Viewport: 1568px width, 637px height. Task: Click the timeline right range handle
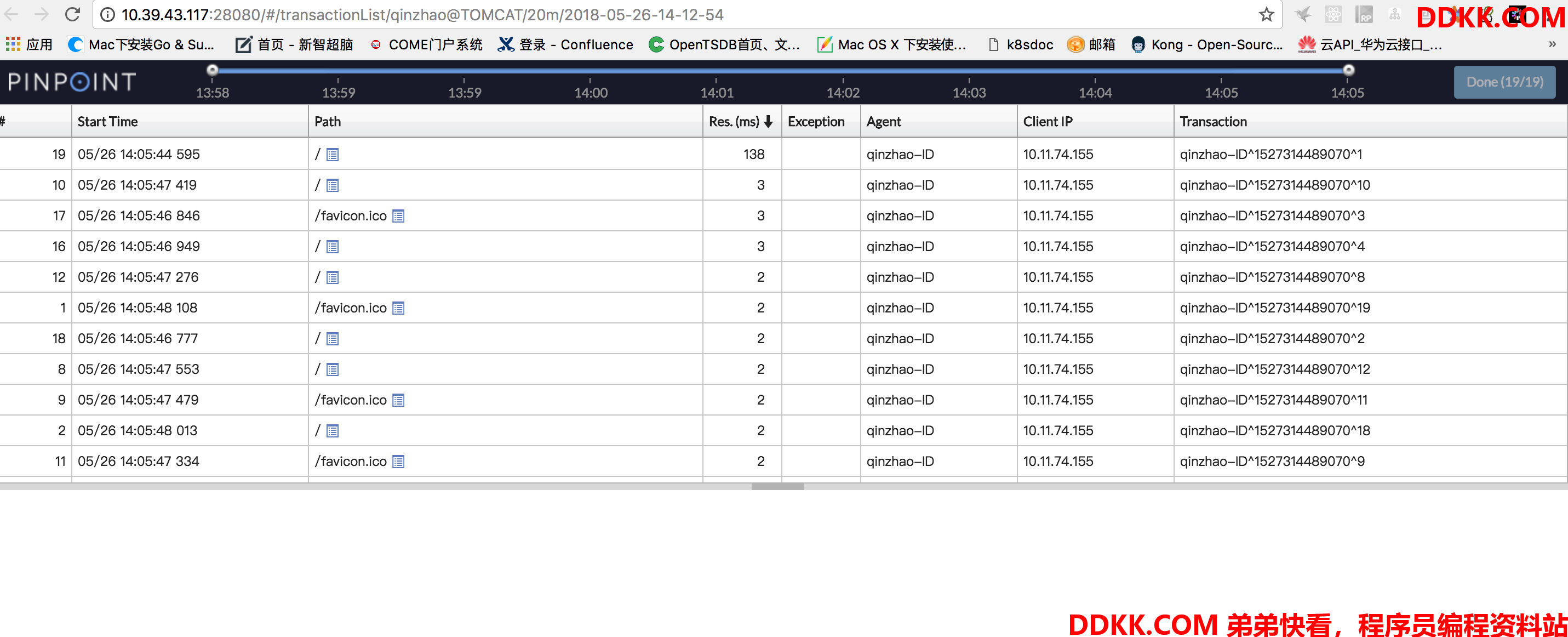1348,70
